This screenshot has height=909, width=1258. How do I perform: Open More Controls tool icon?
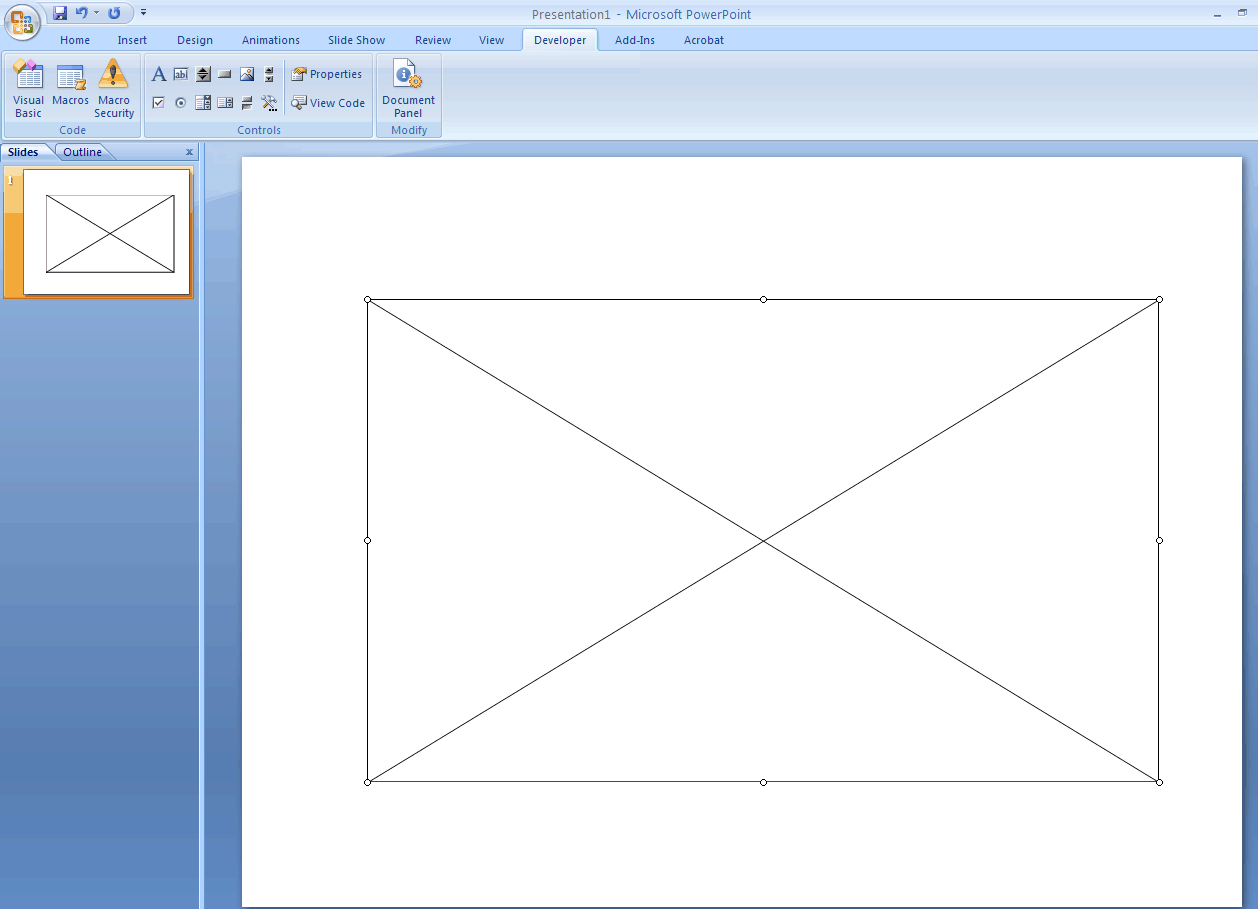tap(269, 103)
